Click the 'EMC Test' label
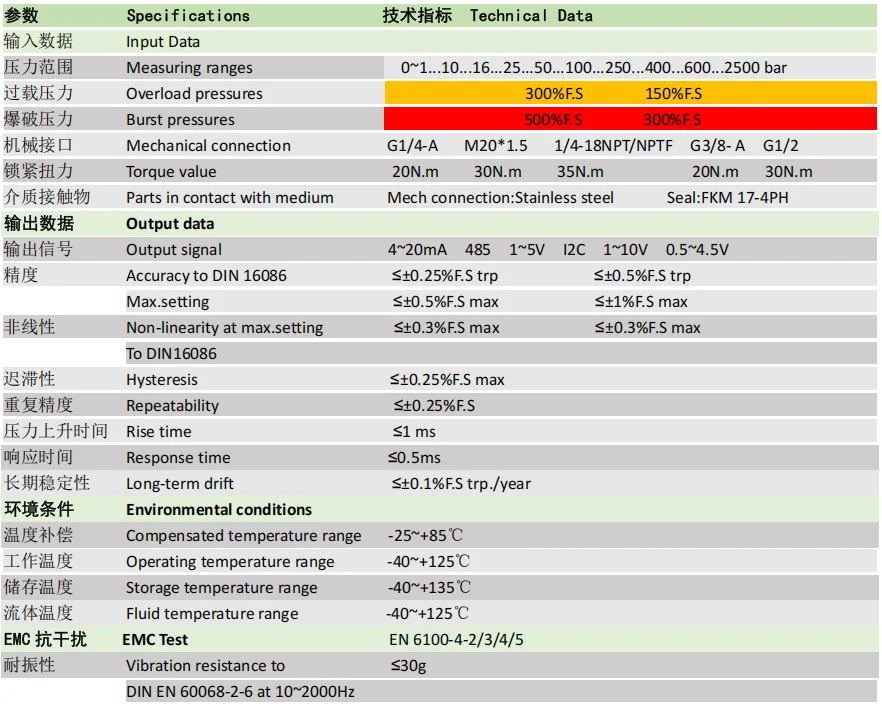Image resolution: width=882 pixels, height=704 pixels. [x=155, y=640]
